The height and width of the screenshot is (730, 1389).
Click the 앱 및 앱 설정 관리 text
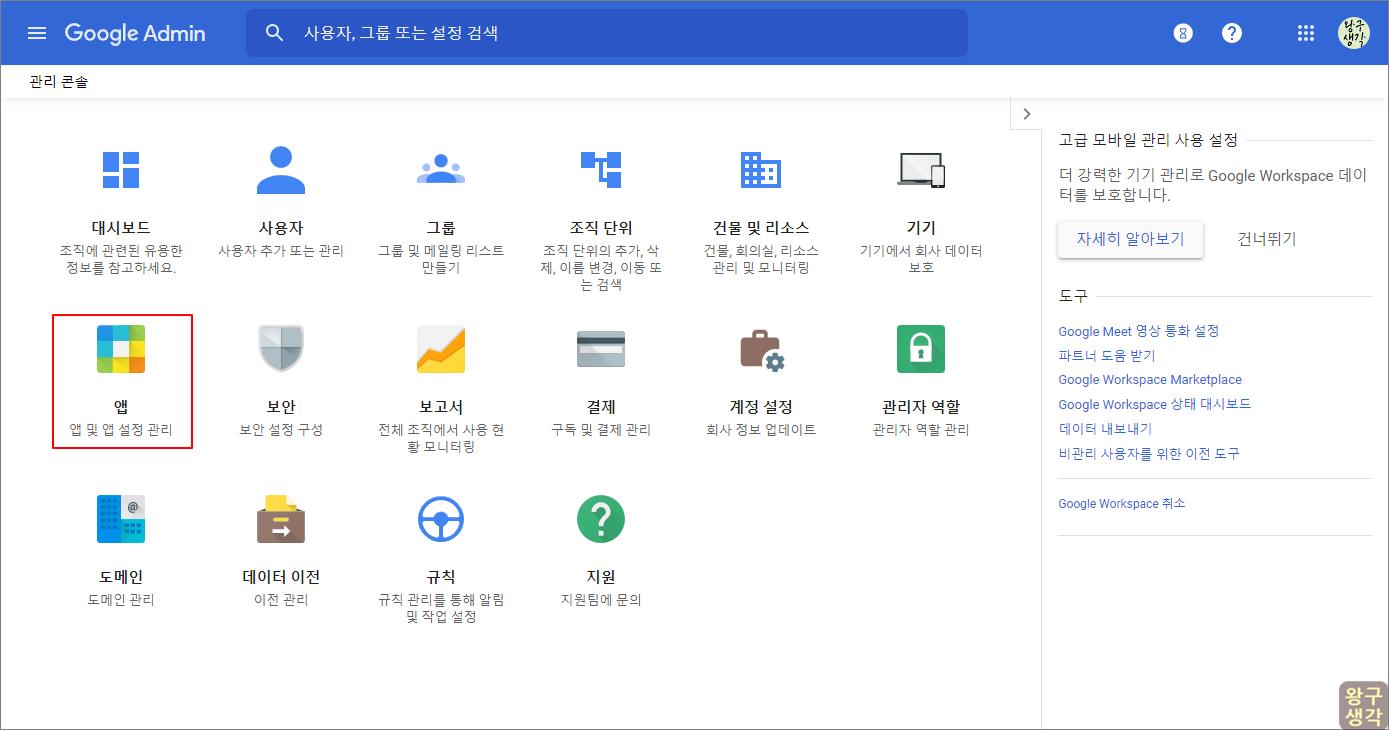[121, 430]
